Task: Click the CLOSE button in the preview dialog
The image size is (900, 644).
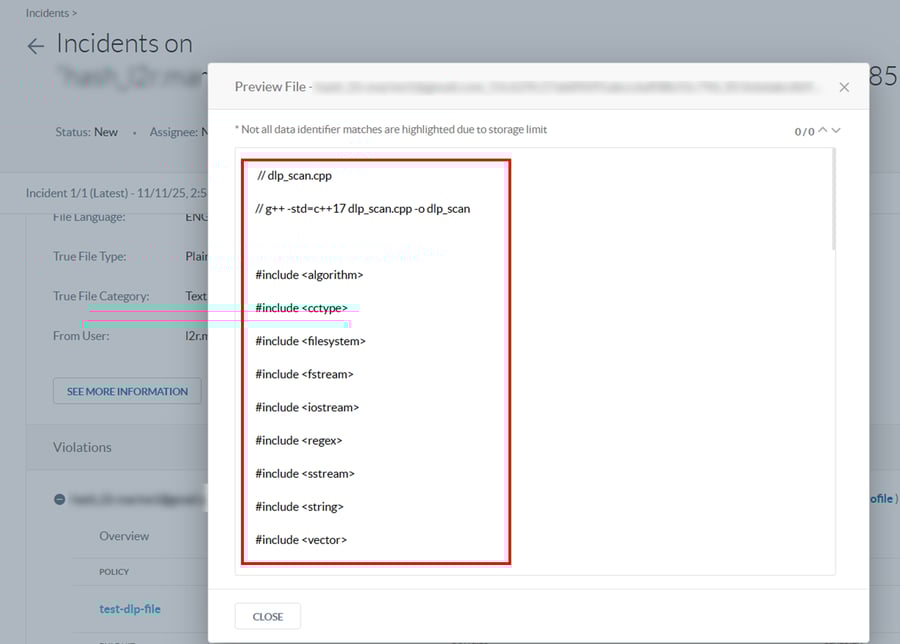Action: click(267, 616)
